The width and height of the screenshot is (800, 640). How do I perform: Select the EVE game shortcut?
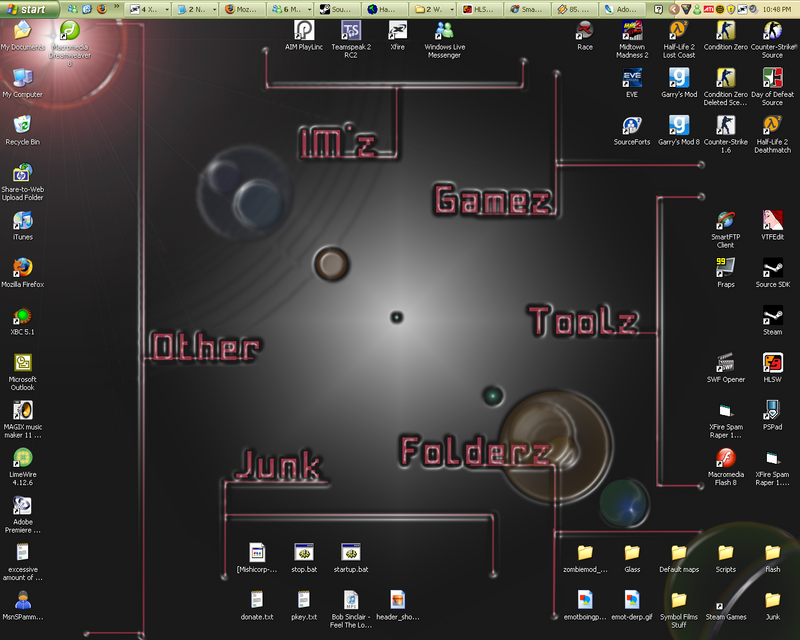point(631,79)
